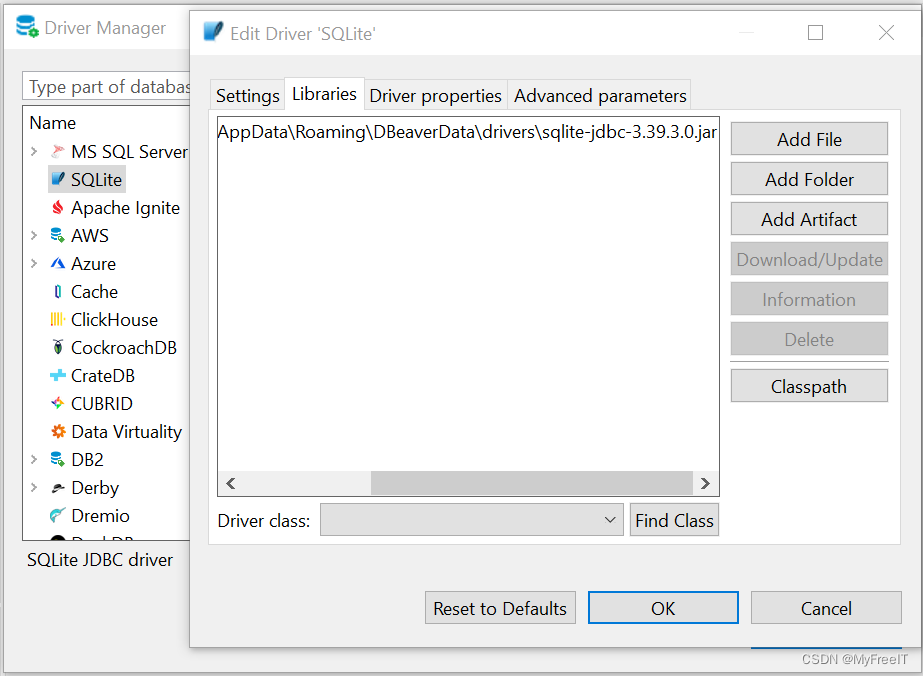The image size is (923, 676).
Task: Click the libraries list scroll right arrow
Action: [x=705, y=483]
